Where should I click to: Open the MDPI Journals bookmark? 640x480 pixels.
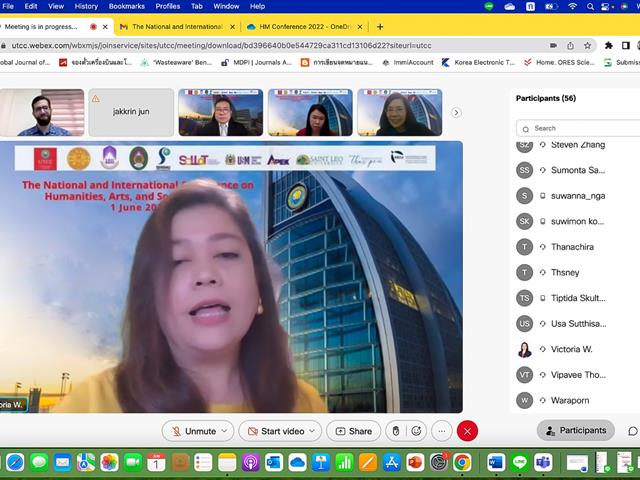coord(256,62)
